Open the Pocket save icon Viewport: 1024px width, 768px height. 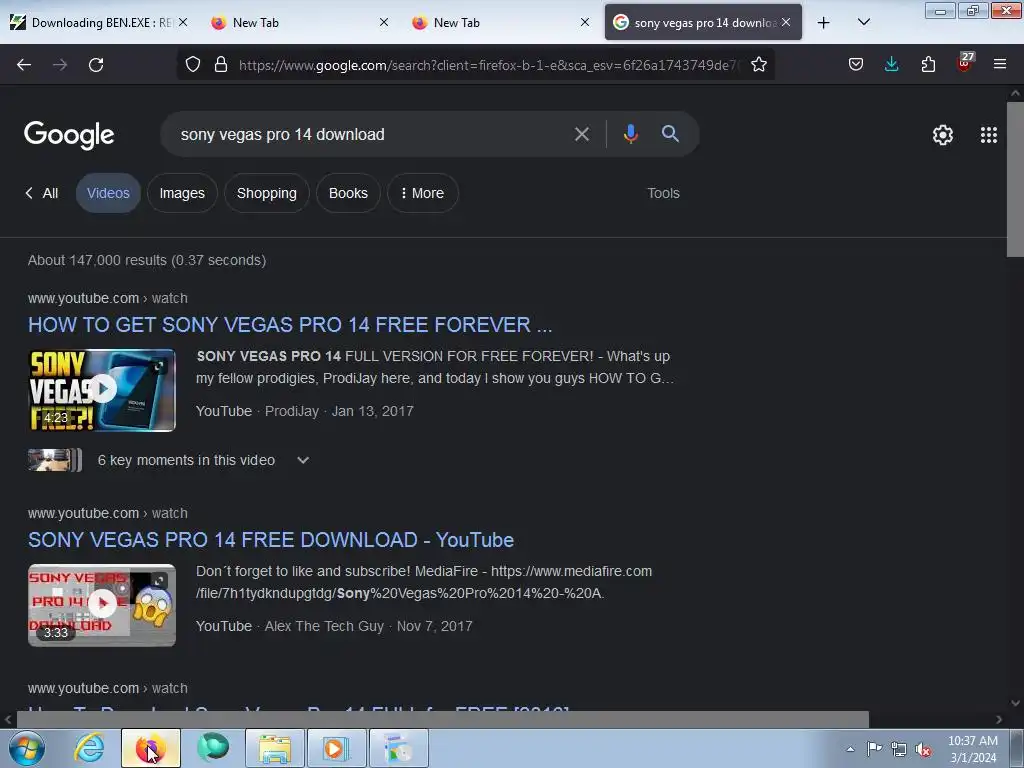pos(856,65)
